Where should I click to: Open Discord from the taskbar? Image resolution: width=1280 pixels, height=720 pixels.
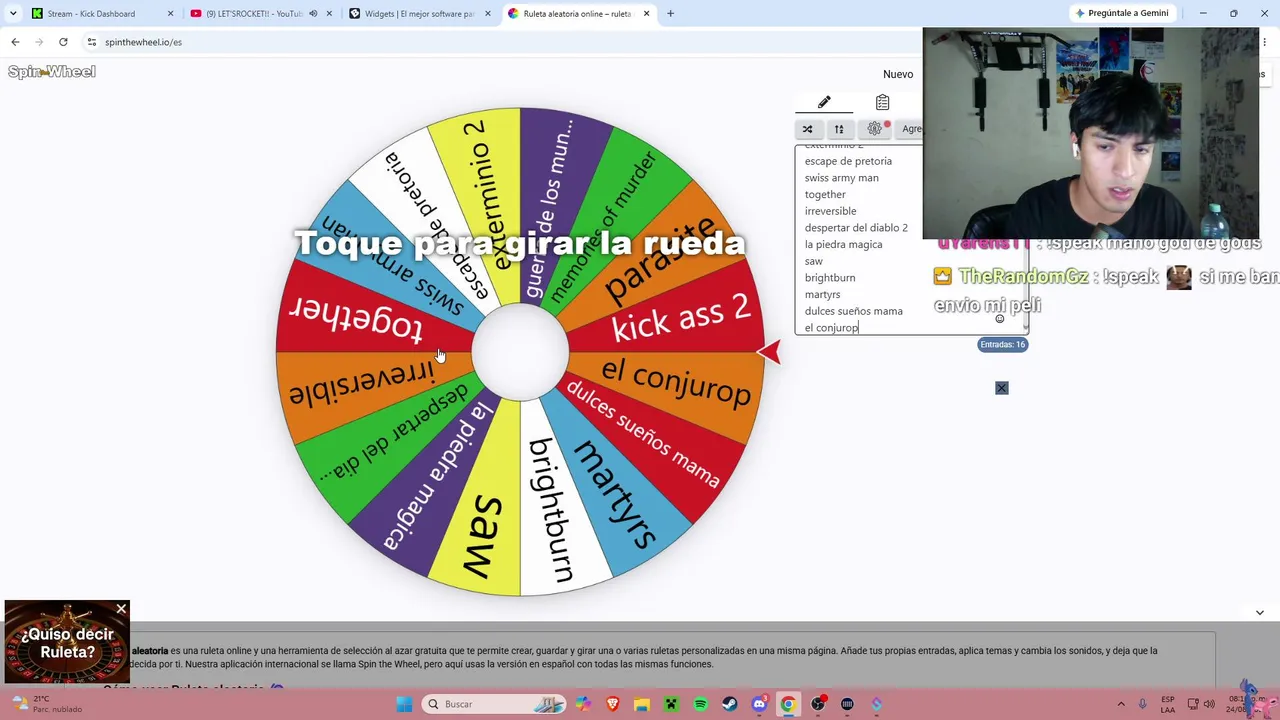tap(759, 704)
